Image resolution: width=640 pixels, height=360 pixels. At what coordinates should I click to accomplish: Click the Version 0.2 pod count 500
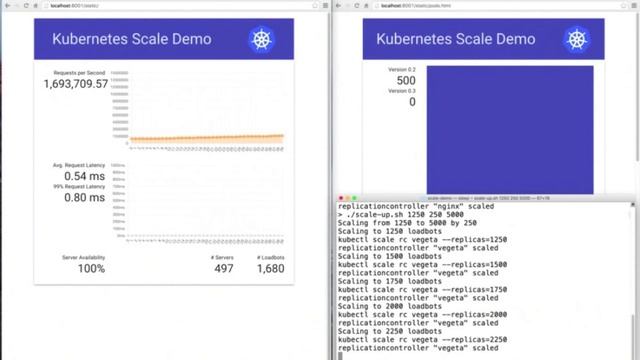(x=406, y=81)
